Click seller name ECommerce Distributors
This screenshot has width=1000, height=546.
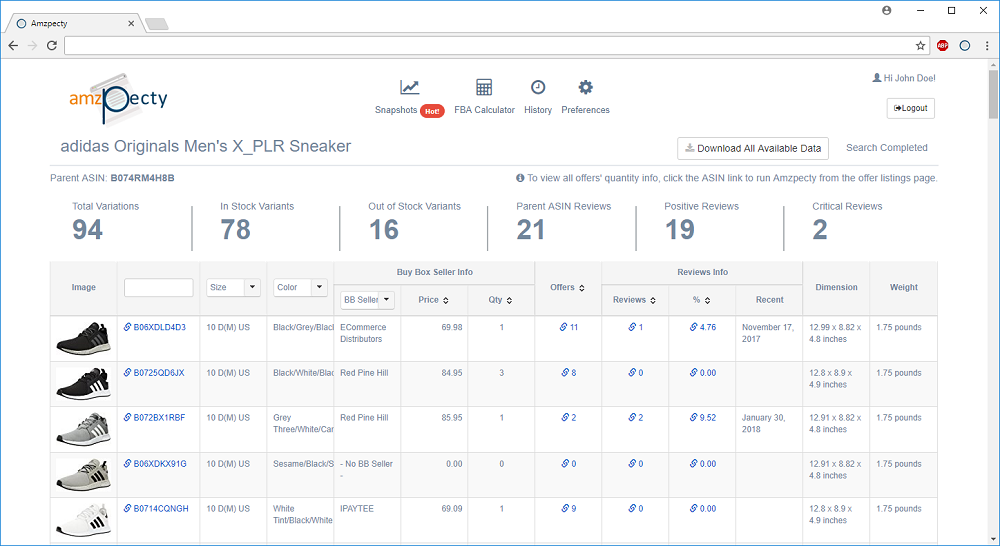(x=364, y=333)
